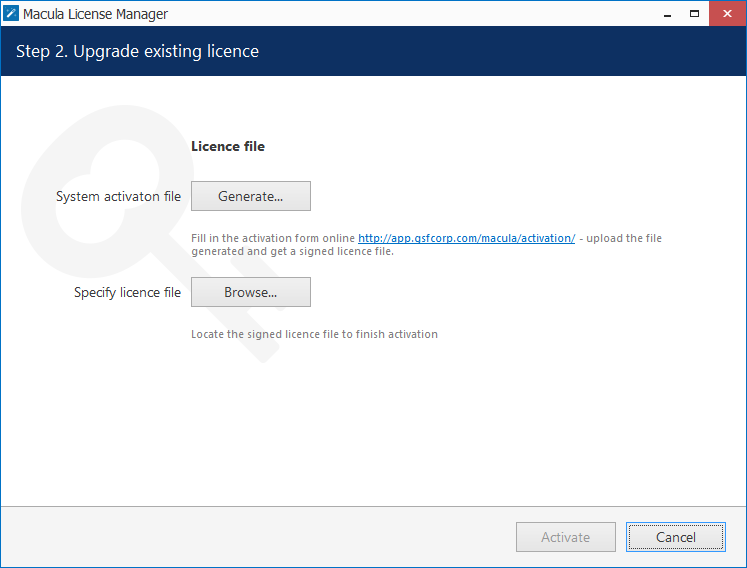Cancel the licence upgrade
This screenshot has height=568, width=747.
676,537
